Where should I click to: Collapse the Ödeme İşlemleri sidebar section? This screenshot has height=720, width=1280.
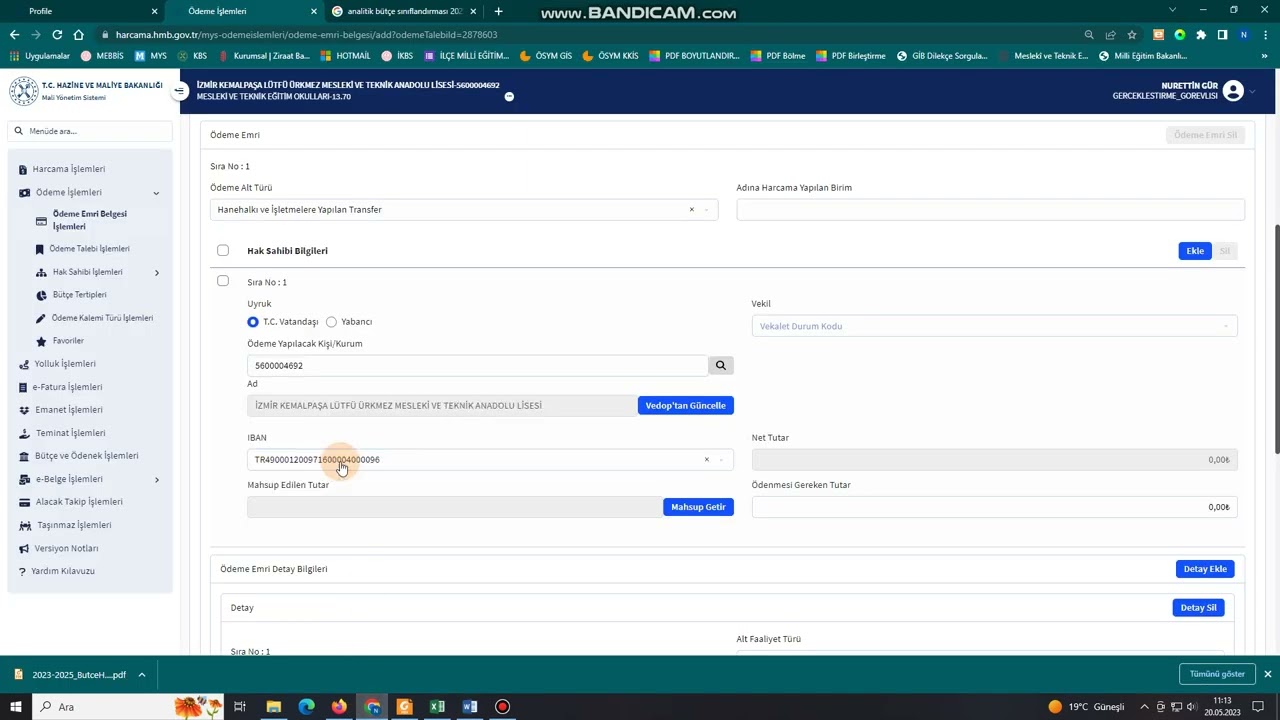[x=156, y=193]
